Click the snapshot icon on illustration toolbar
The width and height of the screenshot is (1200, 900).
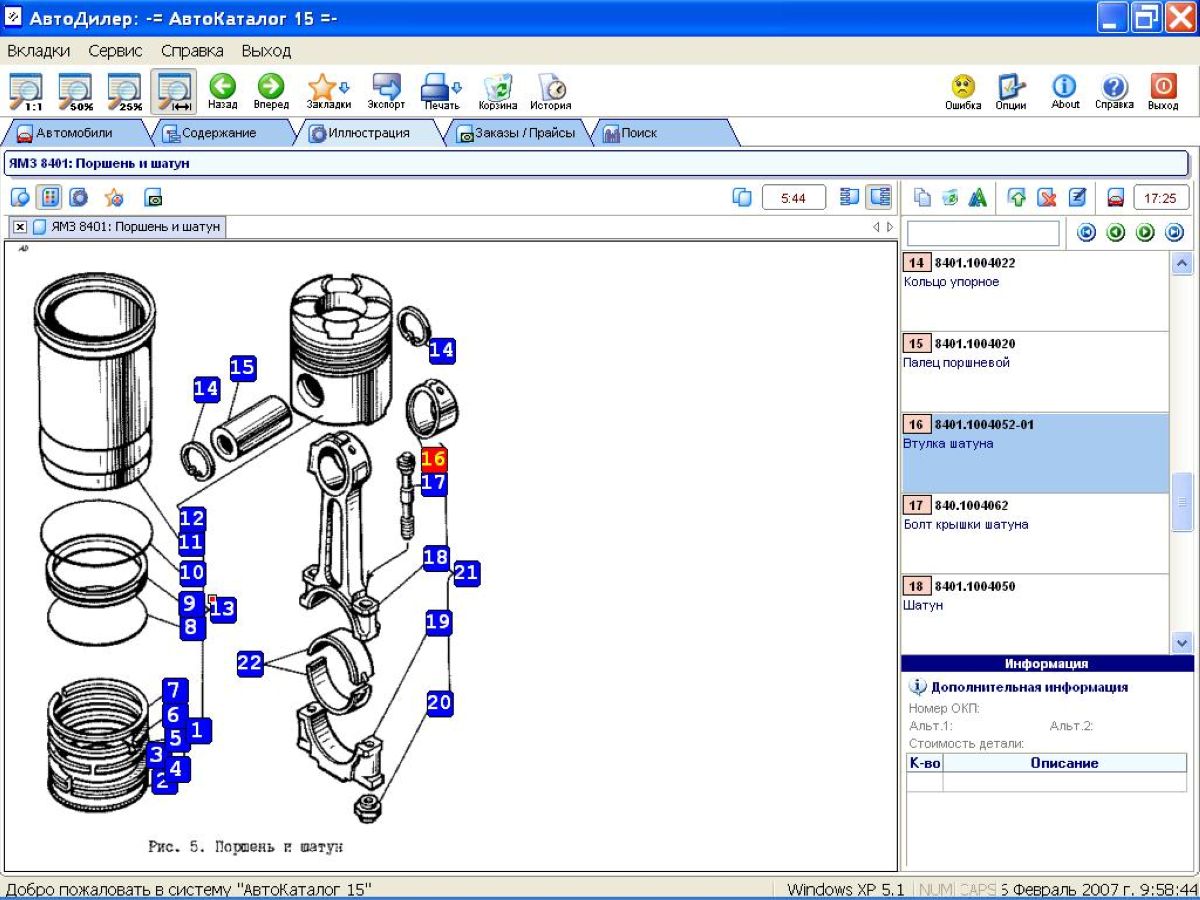(x=153, y=197)
